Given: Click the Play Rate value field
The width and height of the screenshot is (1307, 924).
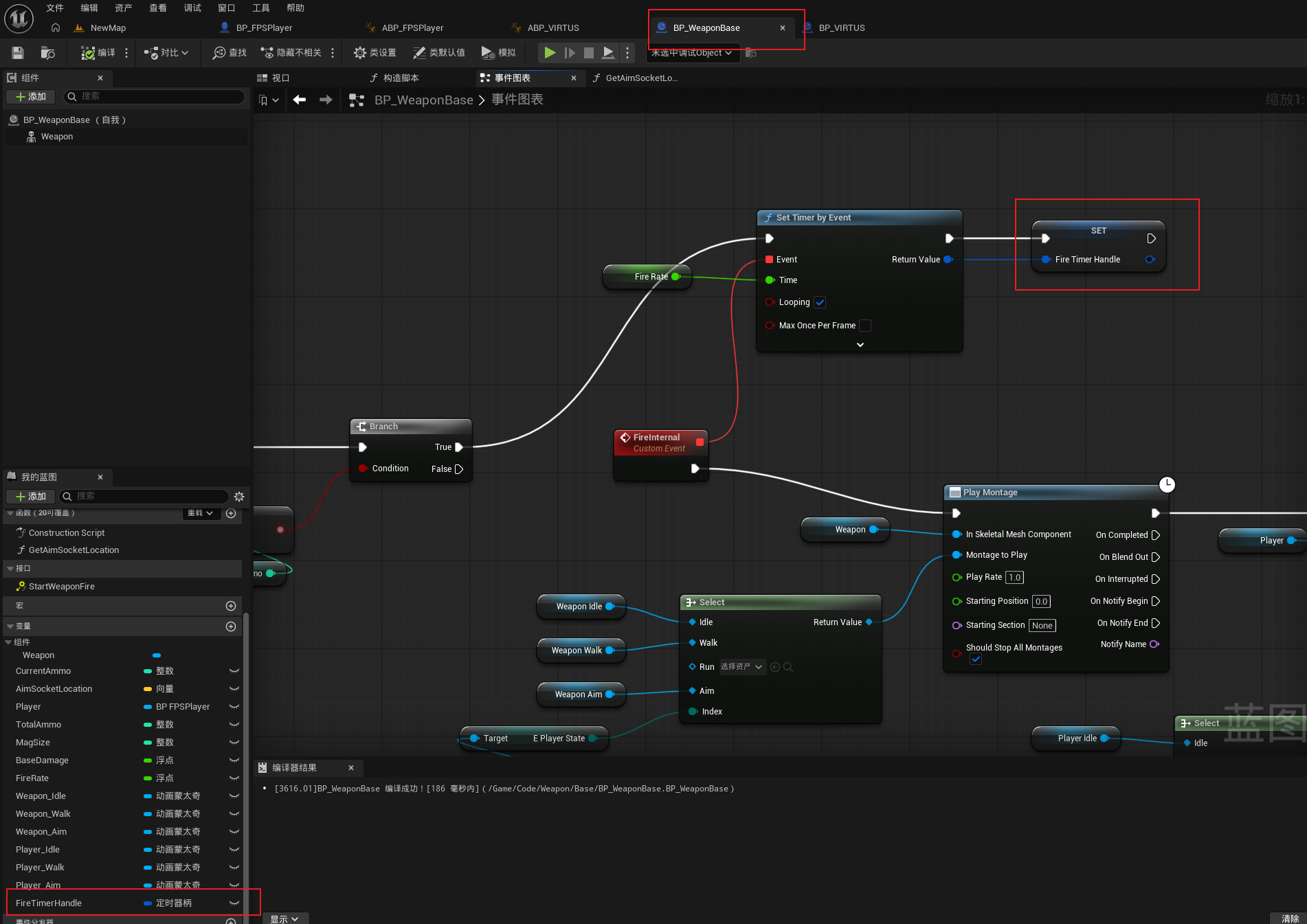Looking at the screenshot, I should (x=1015, y=578).
